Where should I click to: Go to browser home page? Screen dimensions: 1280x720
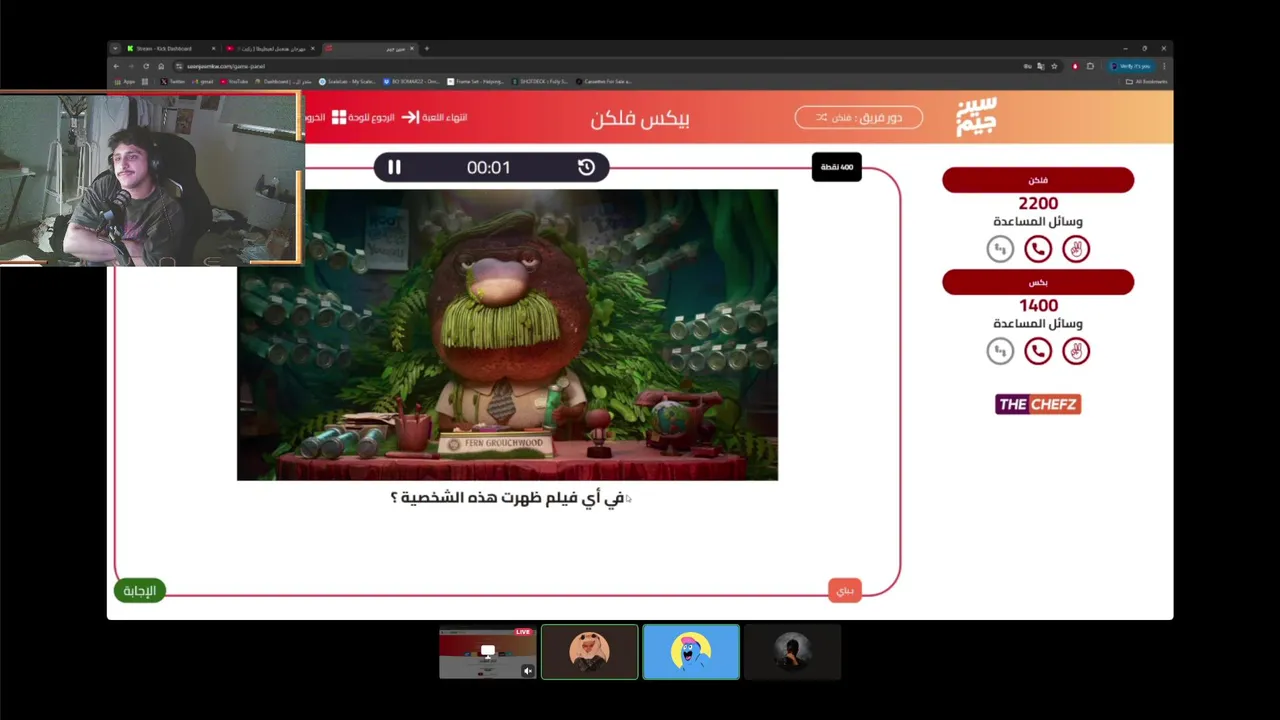(x=161, y=66)
